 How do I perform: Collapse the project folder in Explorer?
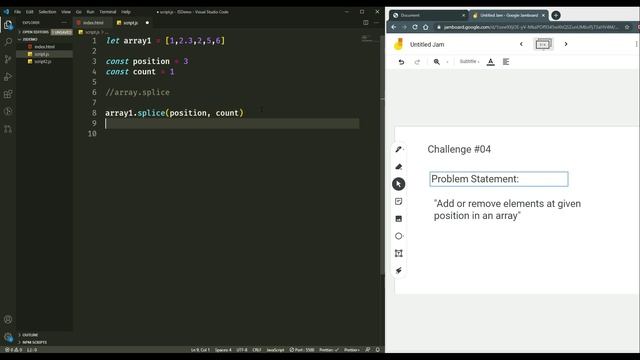coord(29,39)
